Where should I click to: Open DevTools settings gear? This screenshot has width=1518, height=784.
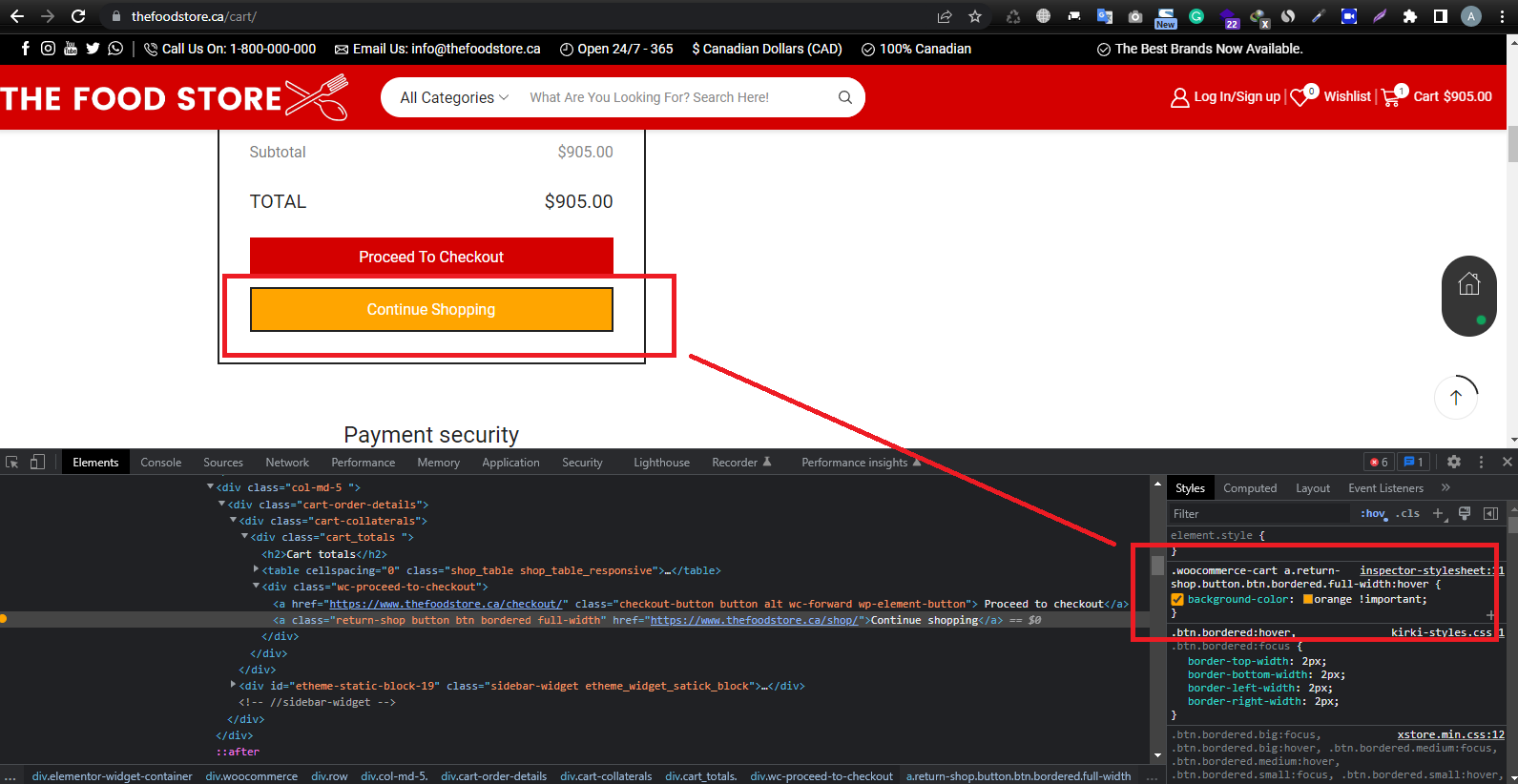(x=1454, y=462)
